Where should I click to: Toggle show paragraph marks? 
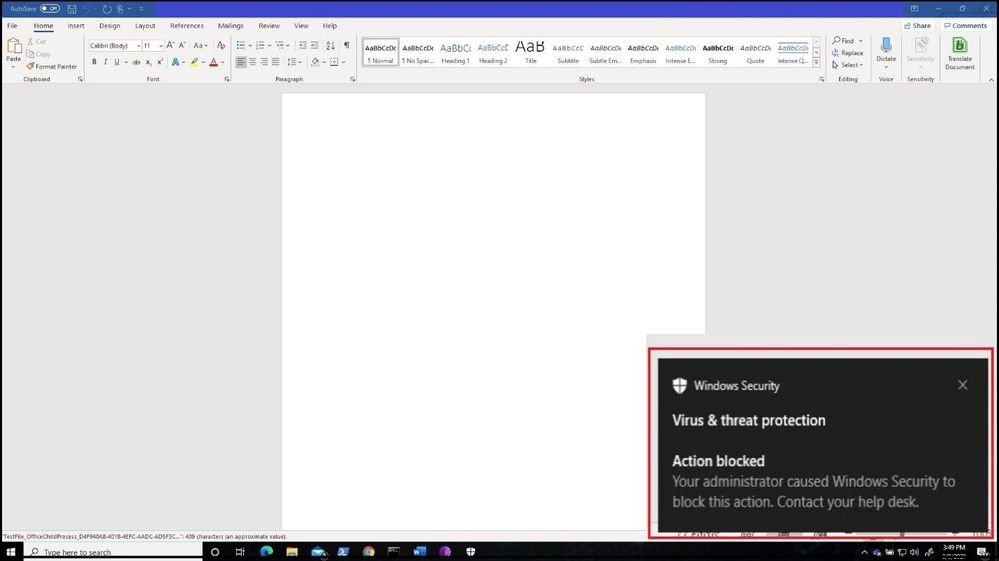(347, 45)
